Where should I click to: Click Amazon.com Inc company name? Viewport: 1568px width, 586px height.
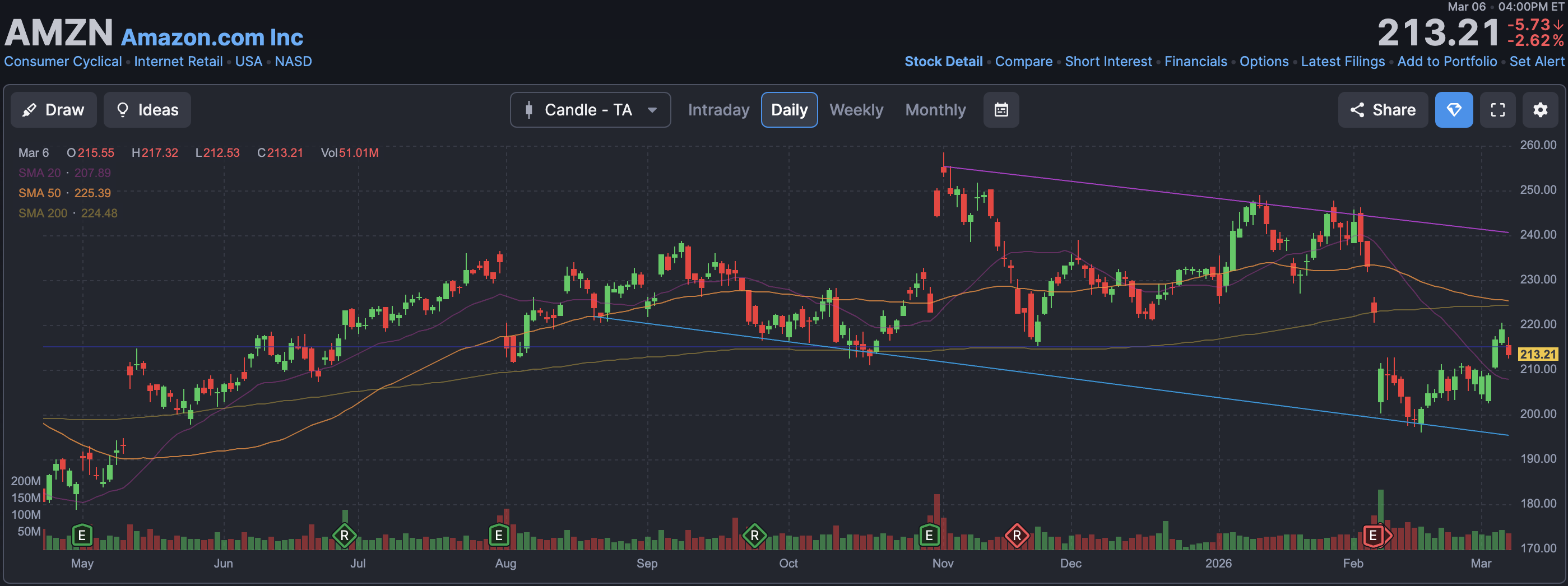tap(212, 38)
